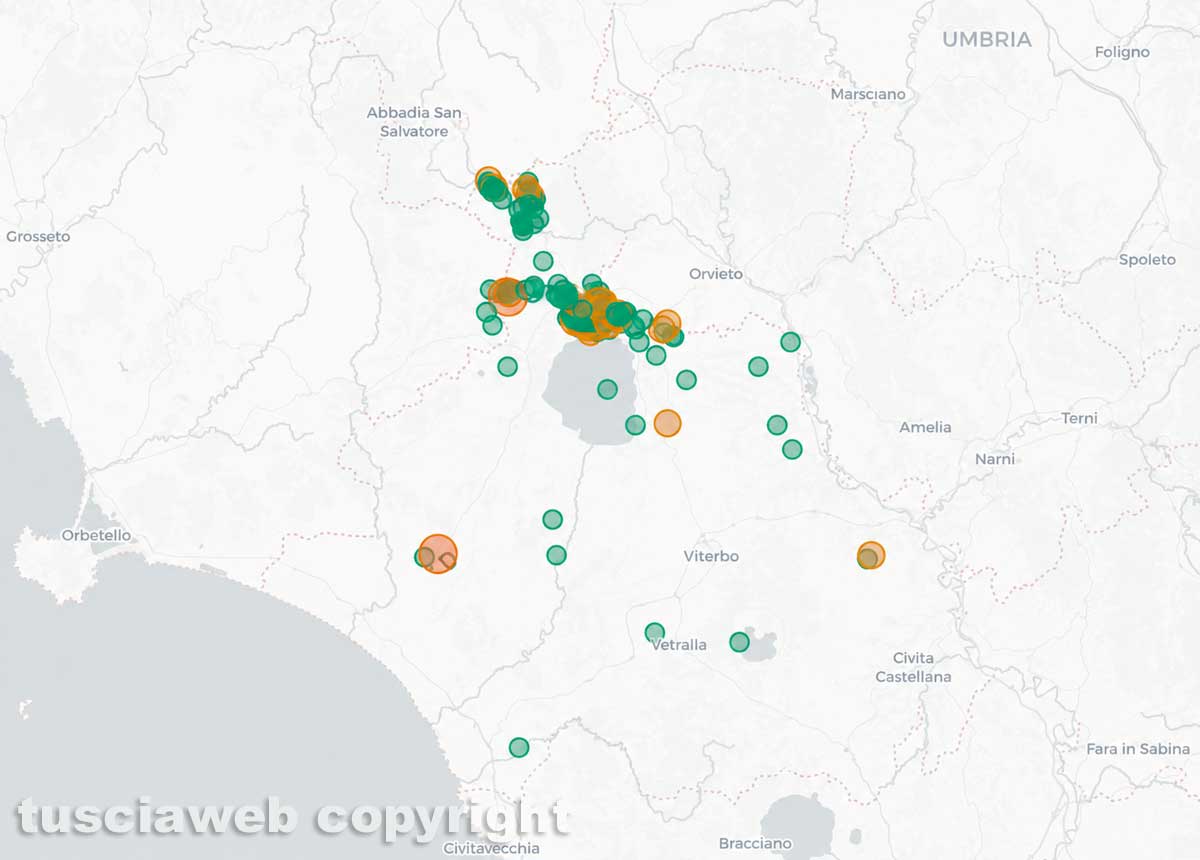Click the green marker inside Lake Bolsena
Viewport: 1200px width, 860px height.
[x=607, y=389]
